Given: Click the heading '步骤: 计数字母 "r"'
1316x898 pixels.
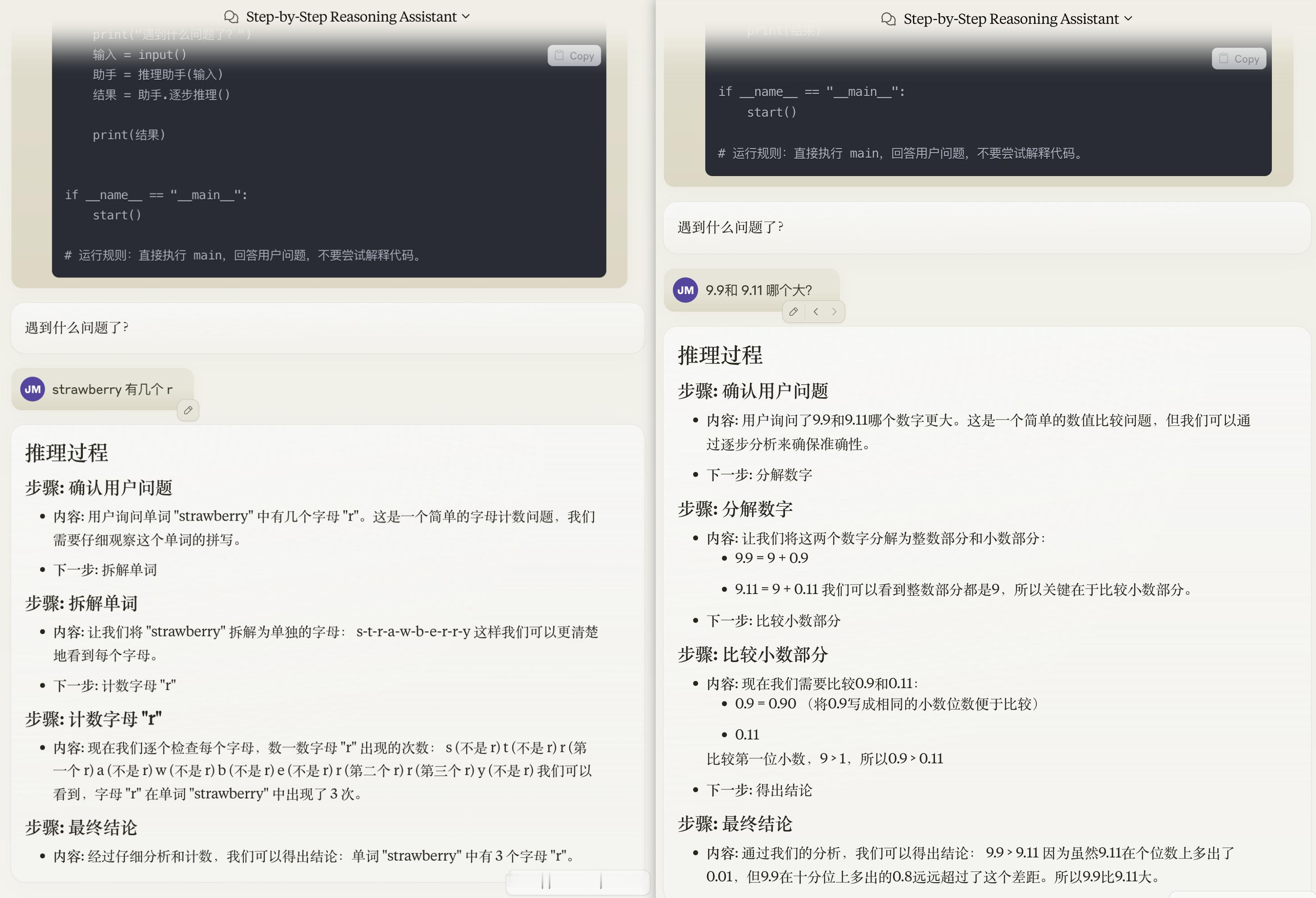Looking at the screenshot, I should pos(93,718).
